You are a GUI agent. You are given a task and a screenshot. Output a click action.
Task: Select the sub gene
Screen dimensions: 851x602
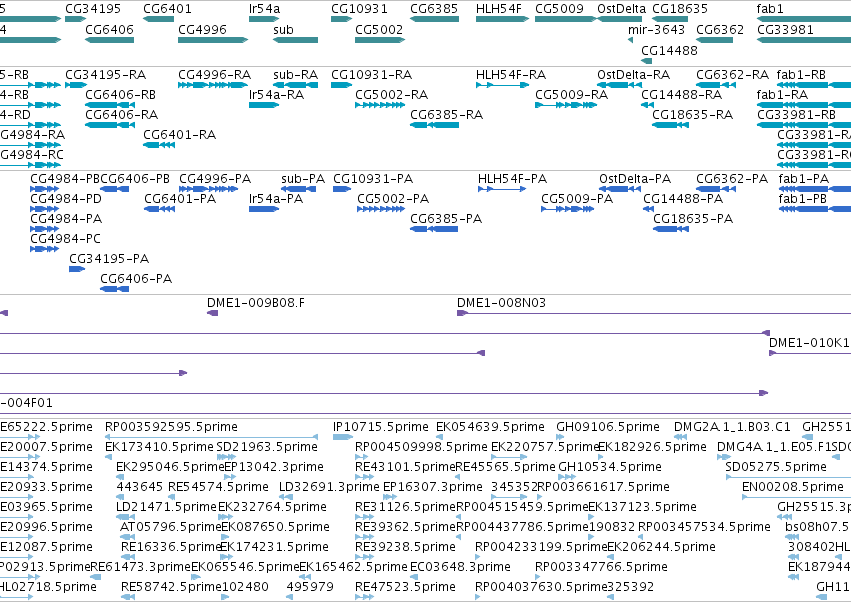295,40
